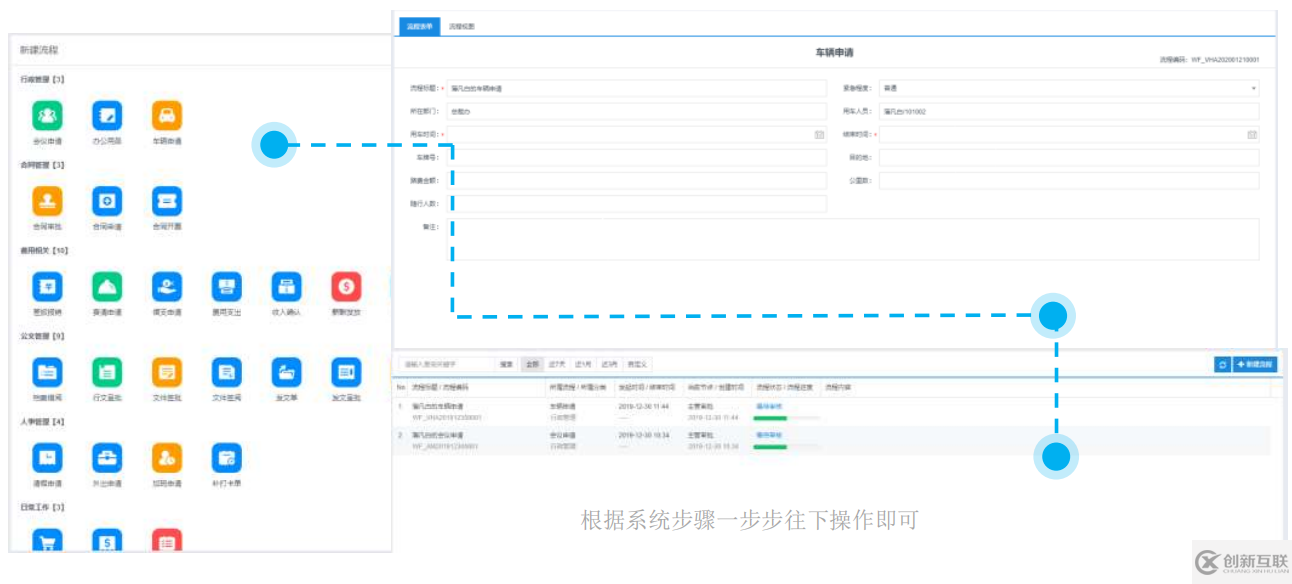Open the 结束时间 date picker
The height and width of the screenshot is (584, 1292).
click(1253, 135)
